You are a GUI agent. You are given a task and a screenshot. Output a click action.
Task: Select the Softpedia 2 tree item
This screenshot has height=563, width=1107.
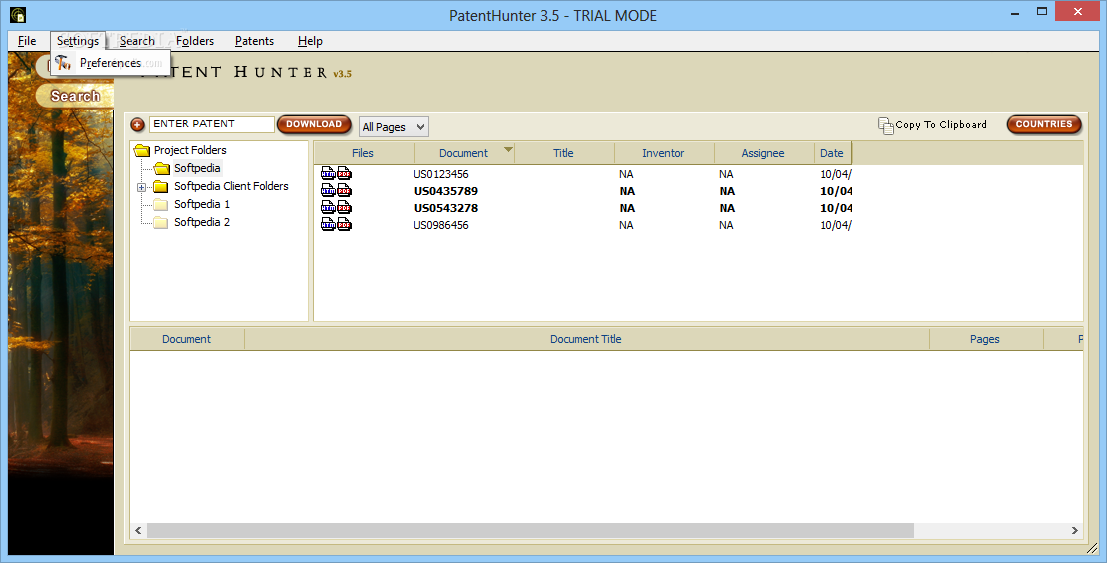[202, 223]
